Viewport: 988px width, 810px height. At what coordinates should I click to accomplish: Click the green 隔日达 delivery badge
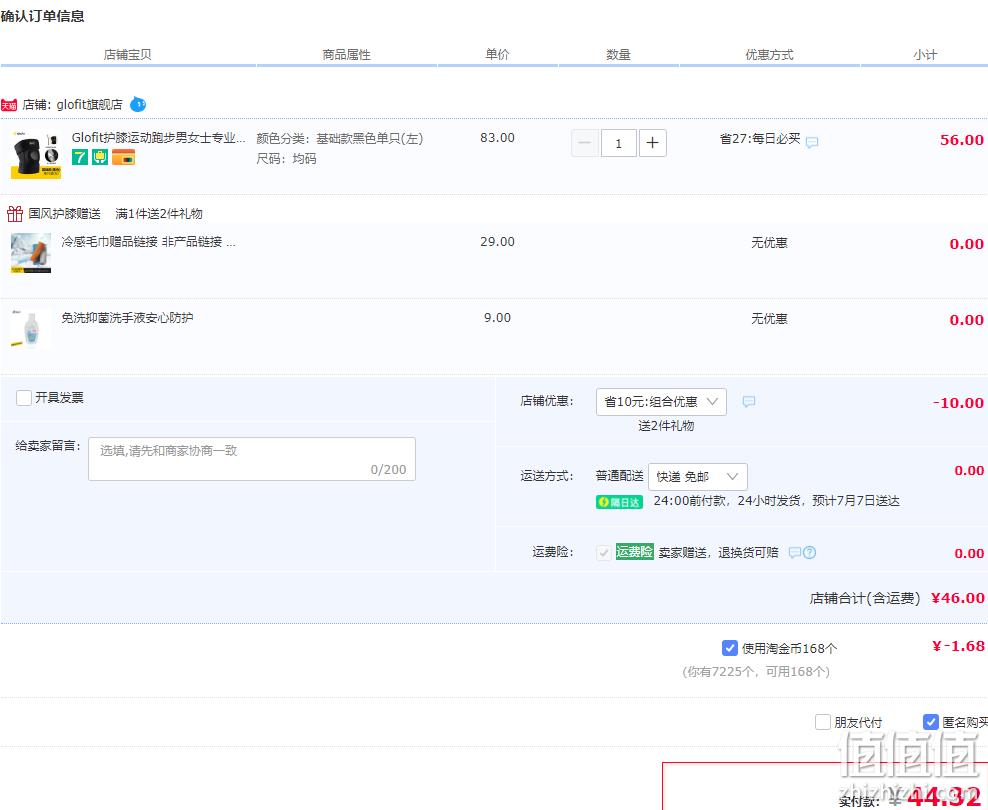point(619,502)
